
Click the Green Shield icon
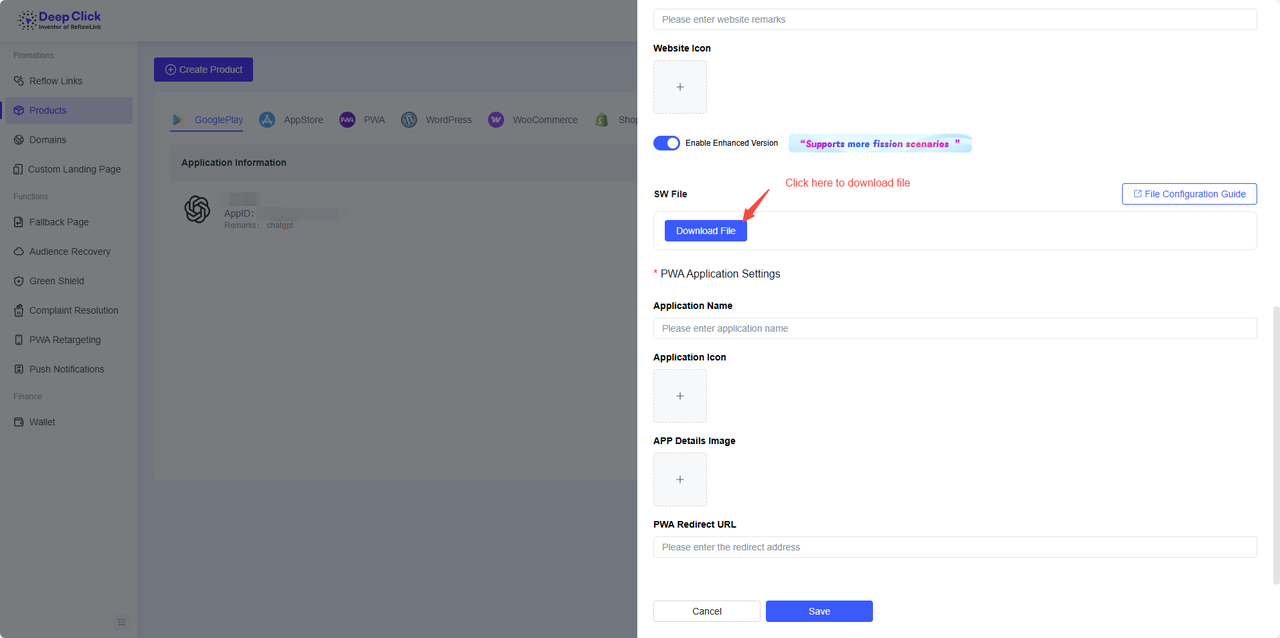click(x=19, y=281)
